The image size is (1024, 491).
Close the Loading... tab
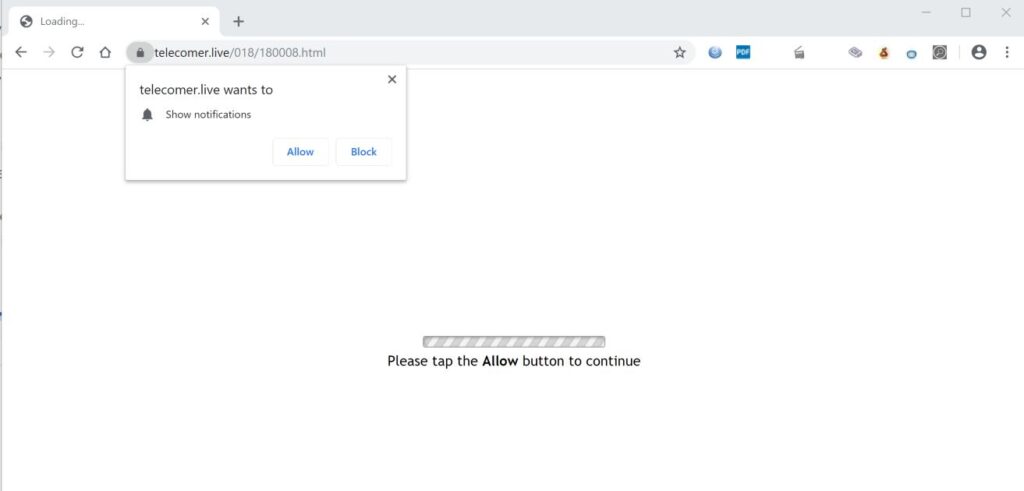(205, 22)
